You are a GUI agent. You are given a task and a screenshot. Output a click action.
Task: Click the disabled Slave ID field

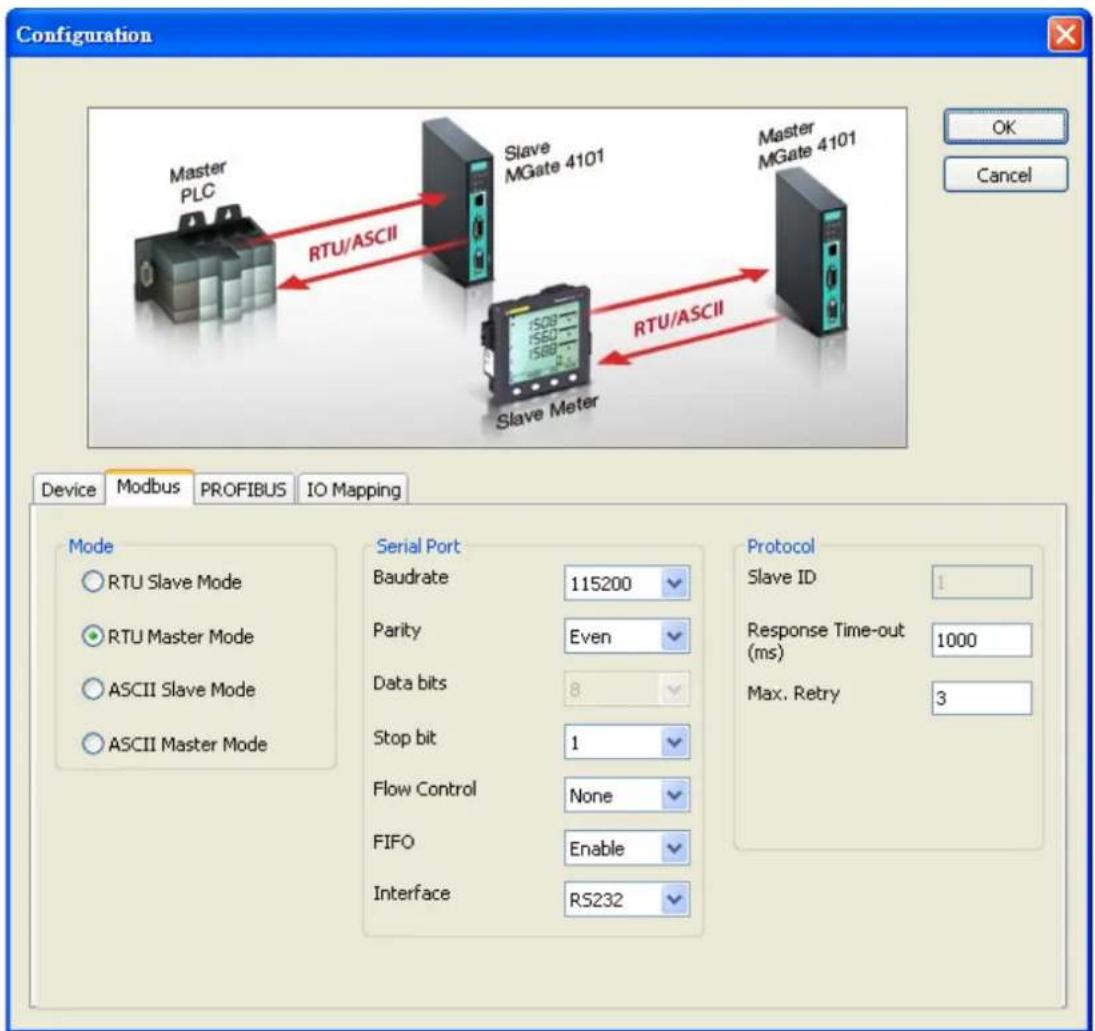point(981,582)
